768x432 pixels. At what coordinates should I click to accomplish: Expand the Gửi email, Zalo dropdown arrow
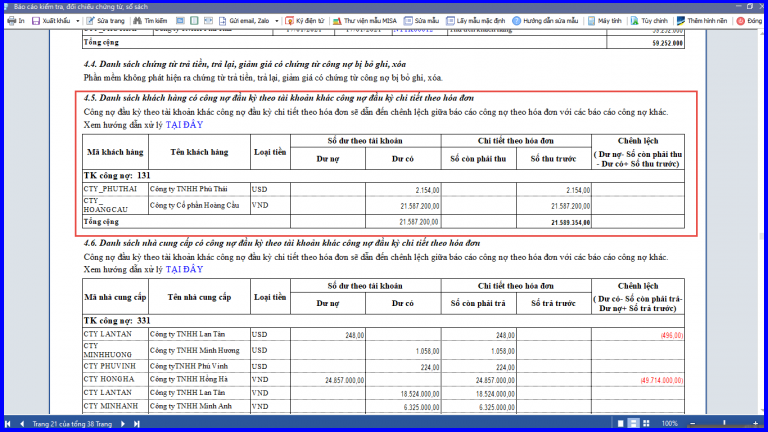pyautogui.click(x=277, y=21)
